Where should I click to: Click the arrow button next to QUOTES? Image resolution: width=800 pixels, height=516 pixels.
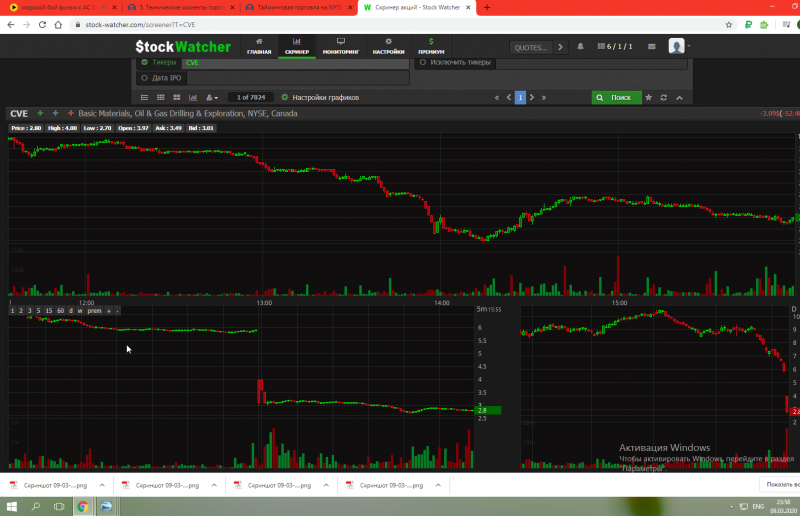(560, 47)
